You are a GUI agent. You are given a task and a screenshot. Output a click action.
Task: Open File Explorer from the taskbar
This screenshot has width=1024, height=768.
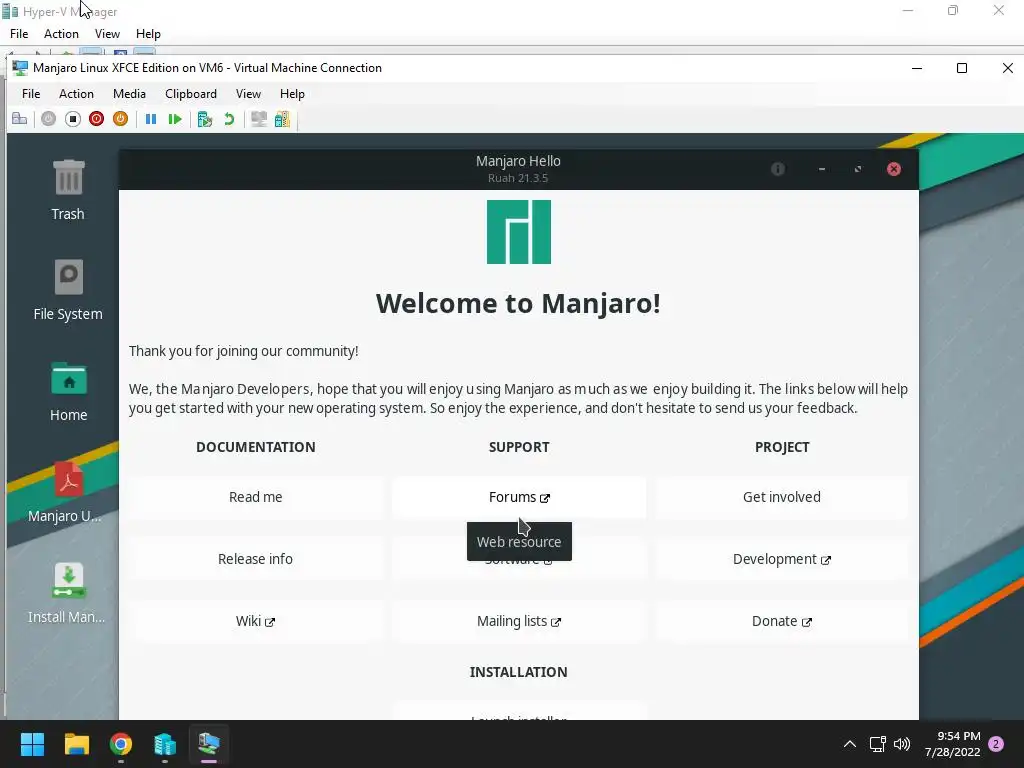click(x=76, y=744)
